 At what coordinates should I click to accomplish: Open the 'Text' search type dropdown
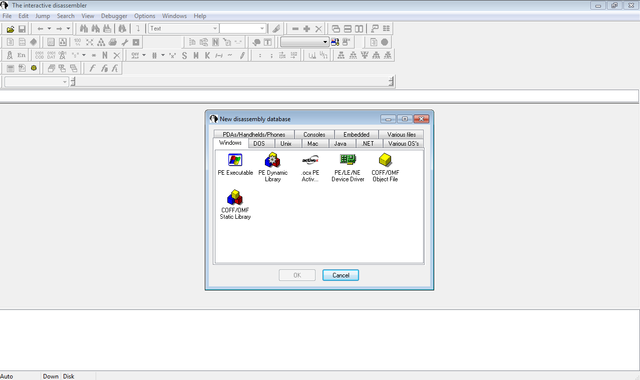pyautogui.click(x=215, y=29)
